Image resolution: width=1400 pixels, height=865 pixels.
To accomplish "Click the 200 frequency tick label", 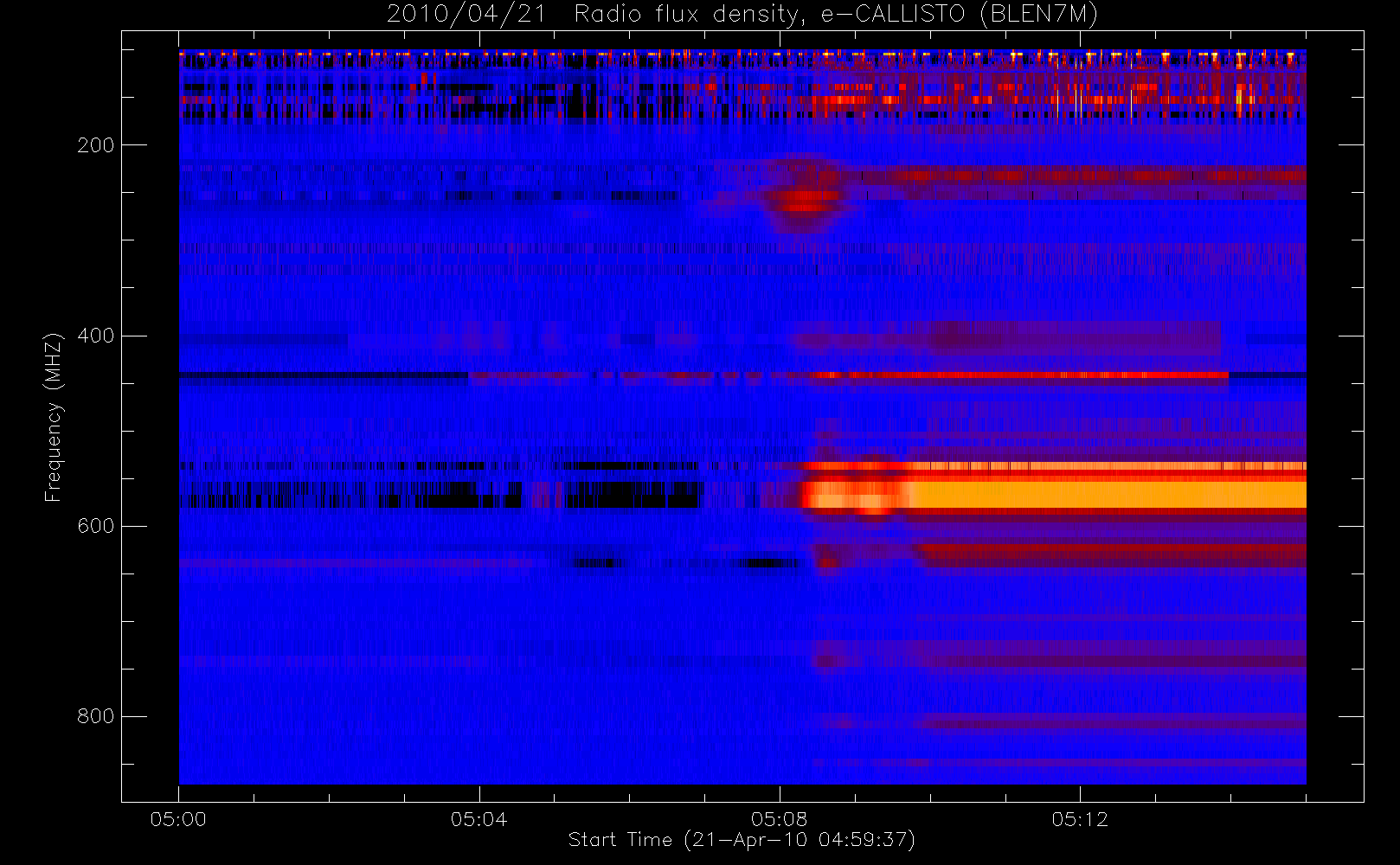I will click(x=95, y=145).
